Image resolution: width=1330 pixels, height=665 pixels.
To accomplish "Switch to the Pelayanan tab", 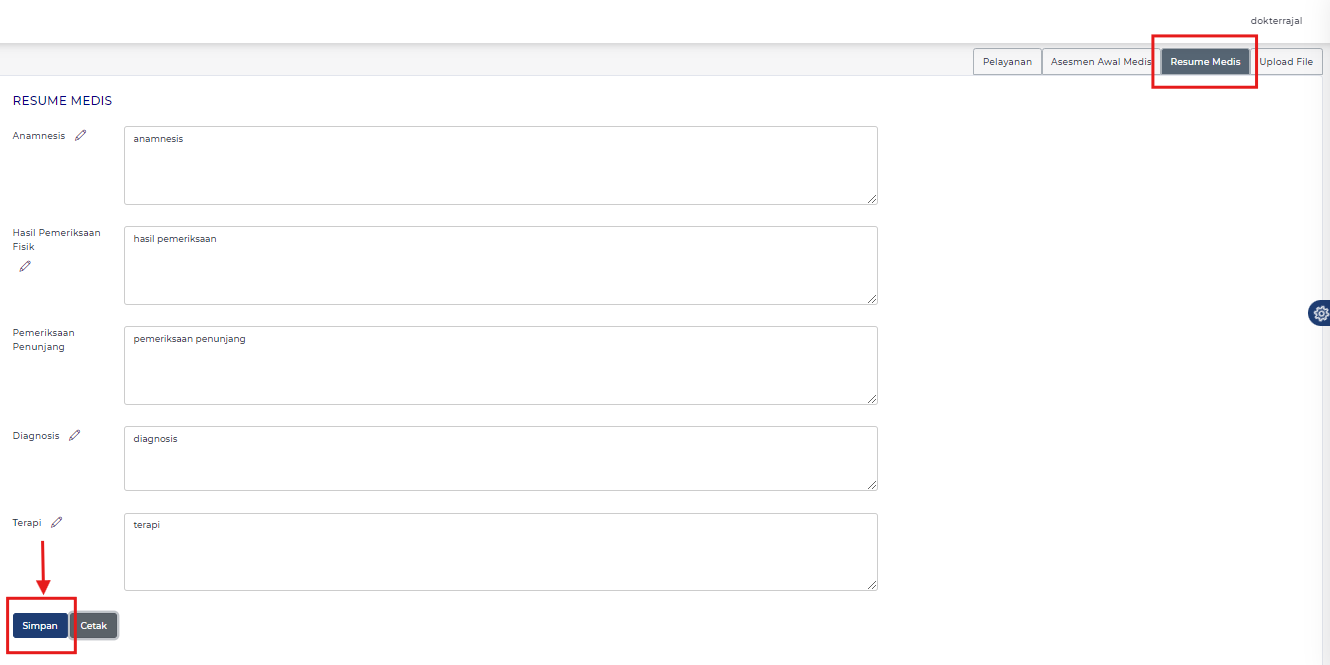I will tap(1007, 62).
